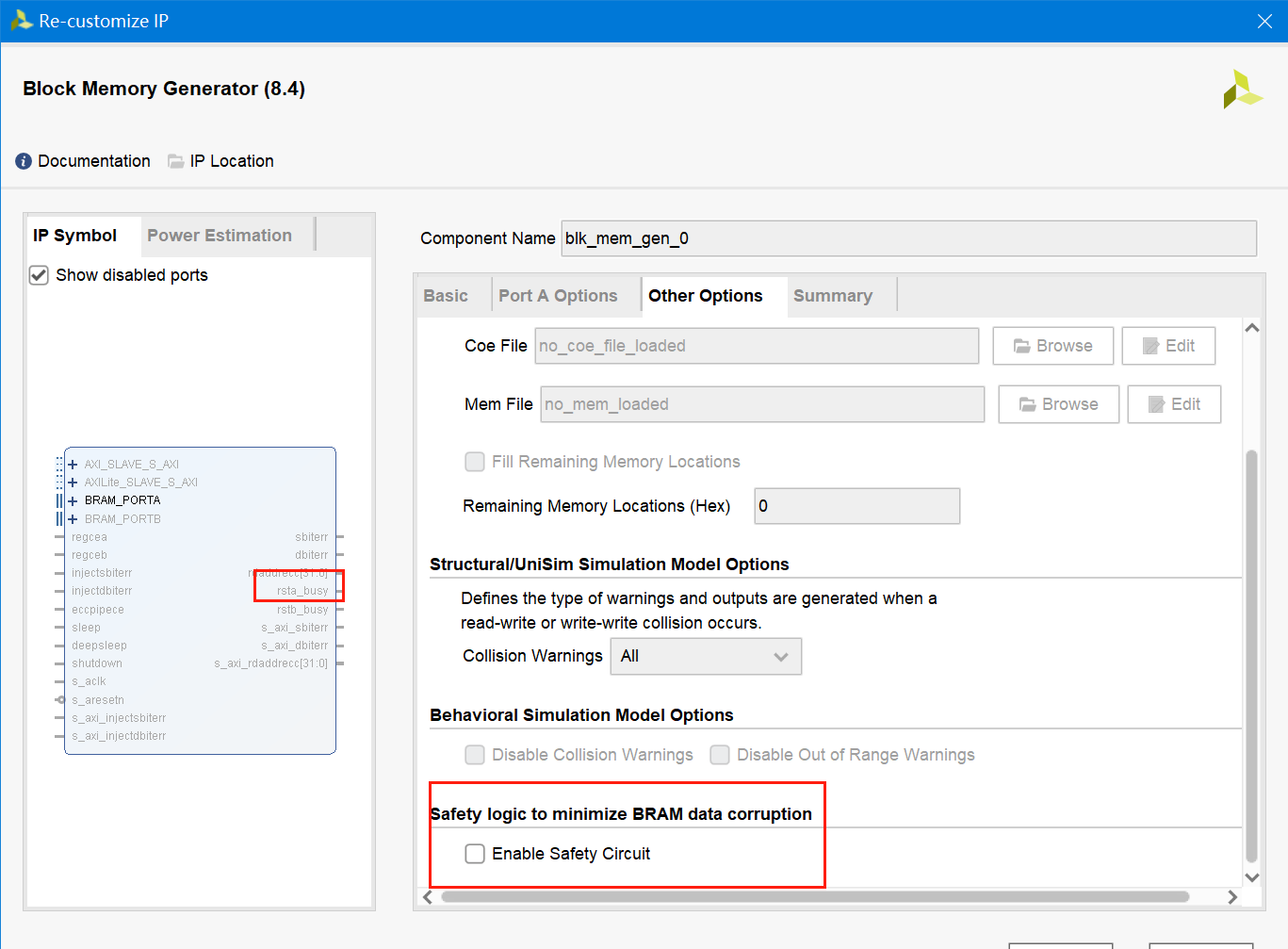
Task: Click the Xilinx logo in the header
Action: point(1242,90)
